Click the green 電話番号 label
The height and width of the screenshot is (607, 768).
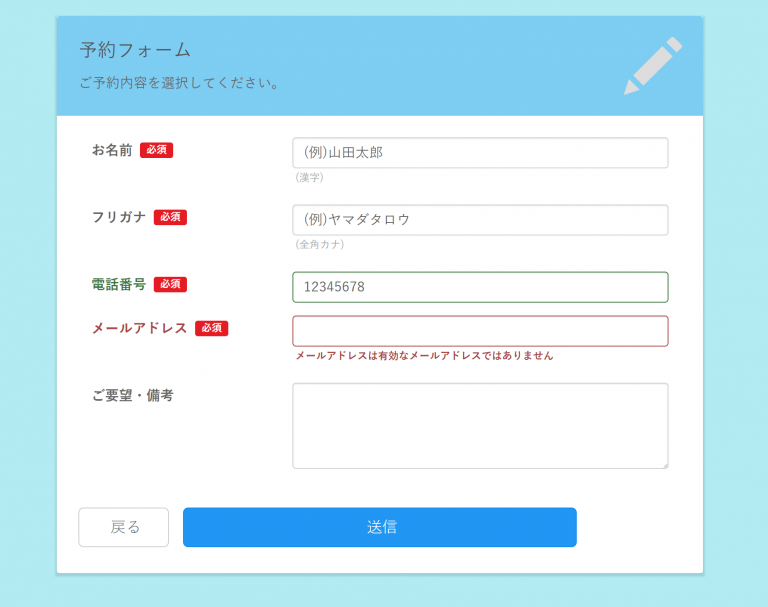click(119, 284)
